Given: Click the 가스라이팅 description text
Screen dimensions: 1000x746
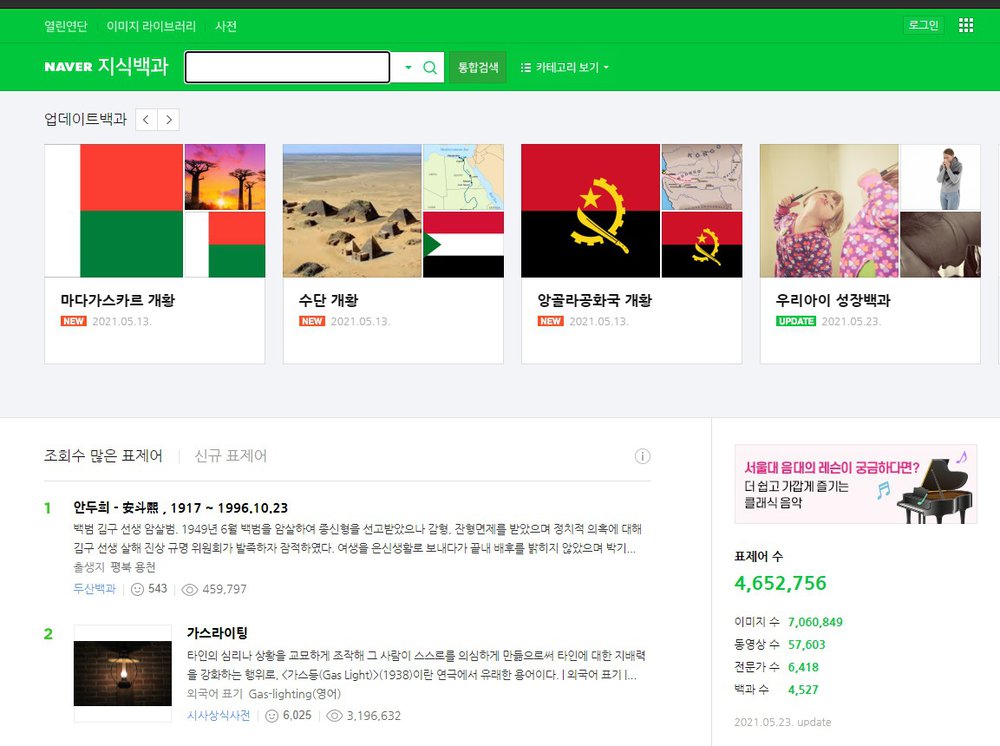Looking at the screenshot, I should point(416,665).
